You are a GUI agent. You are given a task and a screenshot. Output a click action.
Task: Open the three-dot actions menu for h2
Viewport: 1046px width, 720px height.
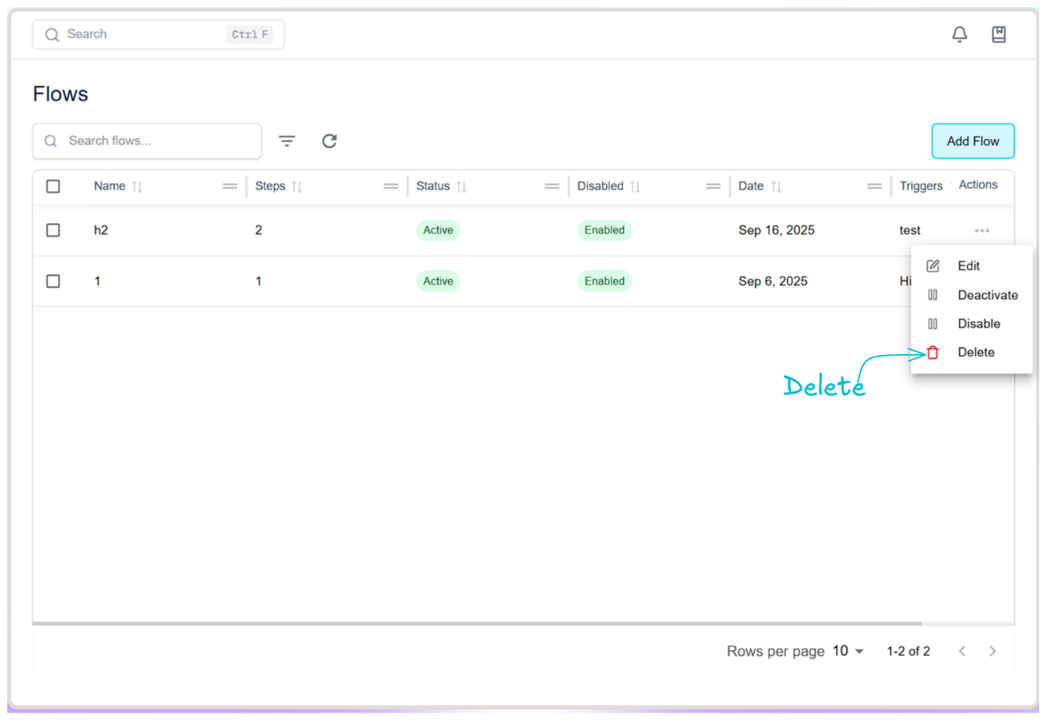pos(981,231)
